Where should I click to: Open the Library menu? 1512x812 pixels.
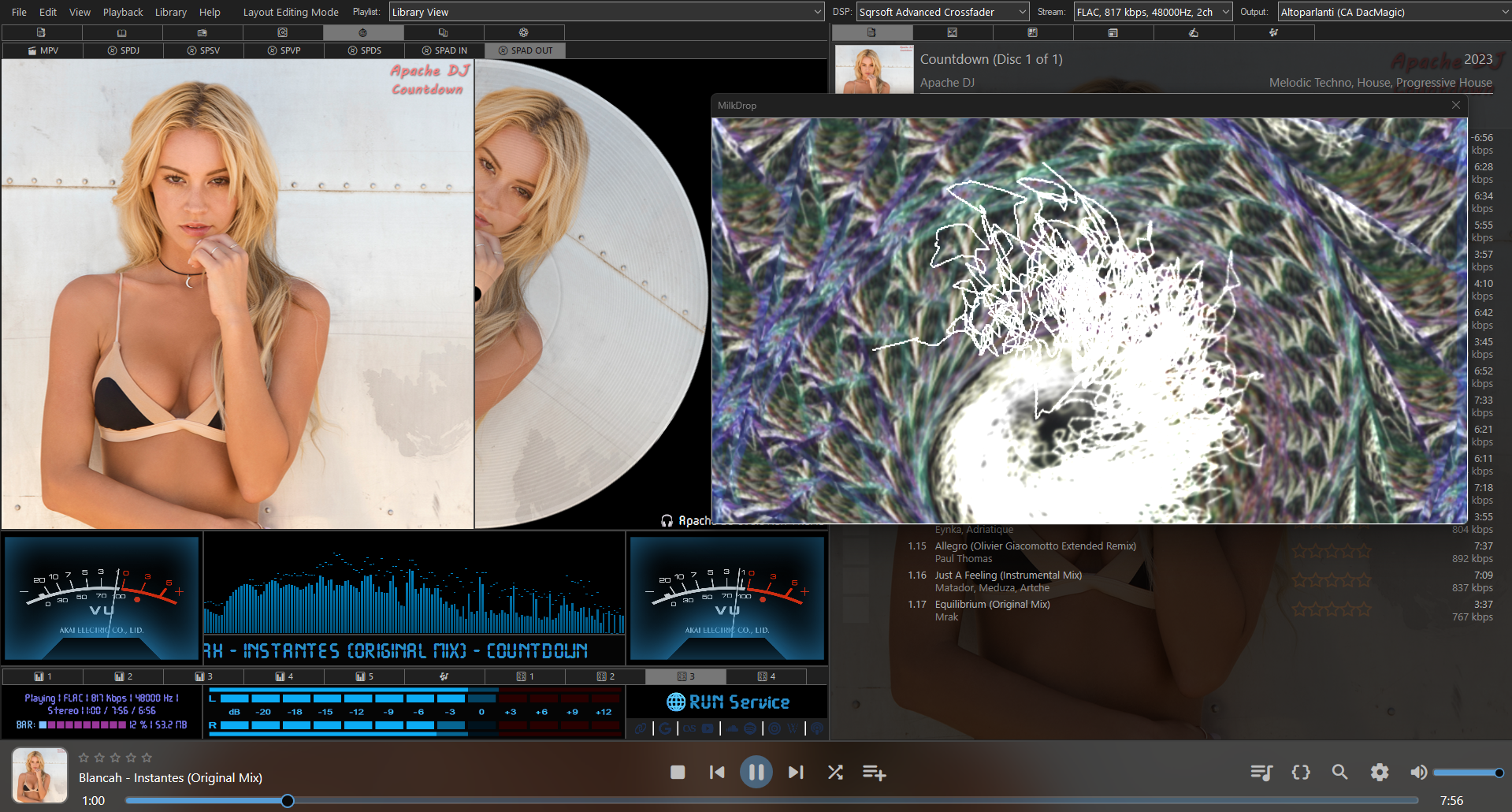click(x=170, y=12)
